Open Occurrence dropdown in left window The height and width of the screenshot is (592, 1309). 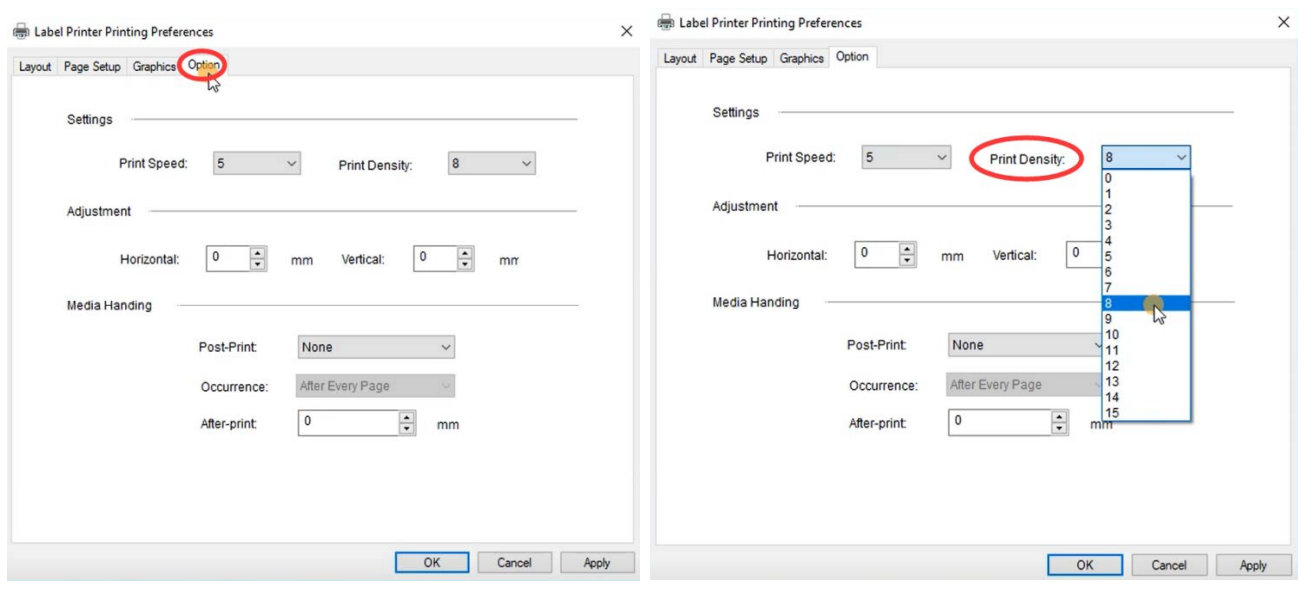[x=376, y=386]
